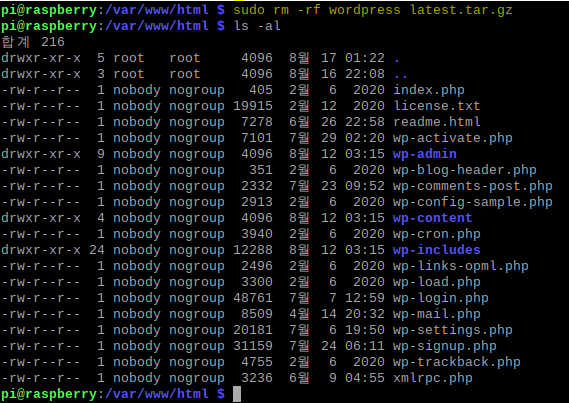Click time 04:55 in the xmlrpc.php row

[365, 378]
